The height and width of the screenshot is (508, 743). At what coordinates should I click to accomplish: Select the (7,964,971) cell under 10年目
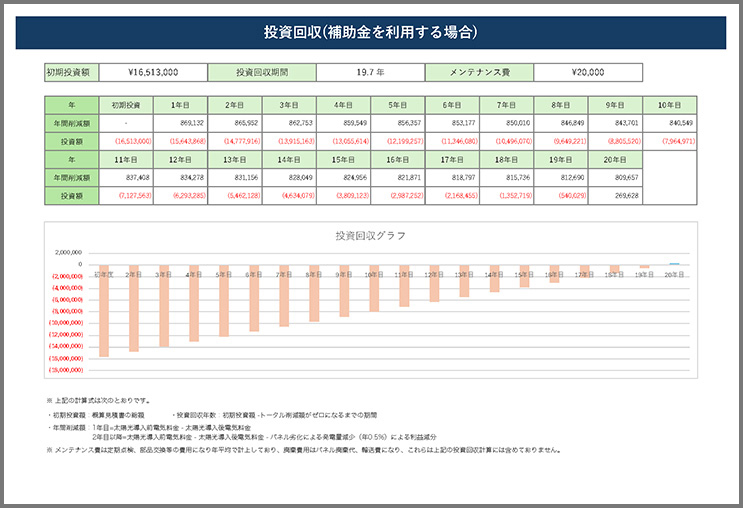671,141
